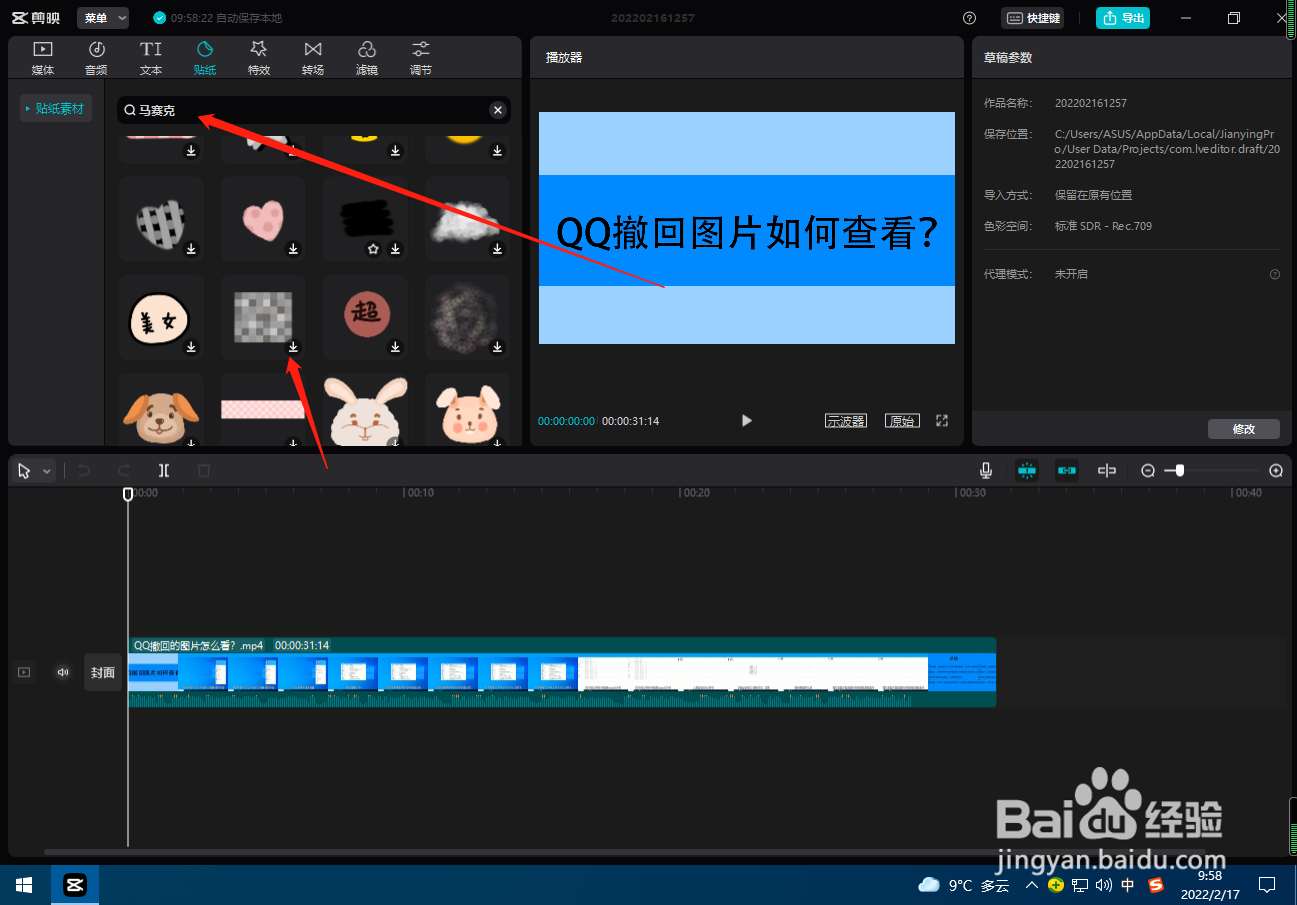
Task: Switch to the 转场 transitions tab
Action: pos(313,58)
